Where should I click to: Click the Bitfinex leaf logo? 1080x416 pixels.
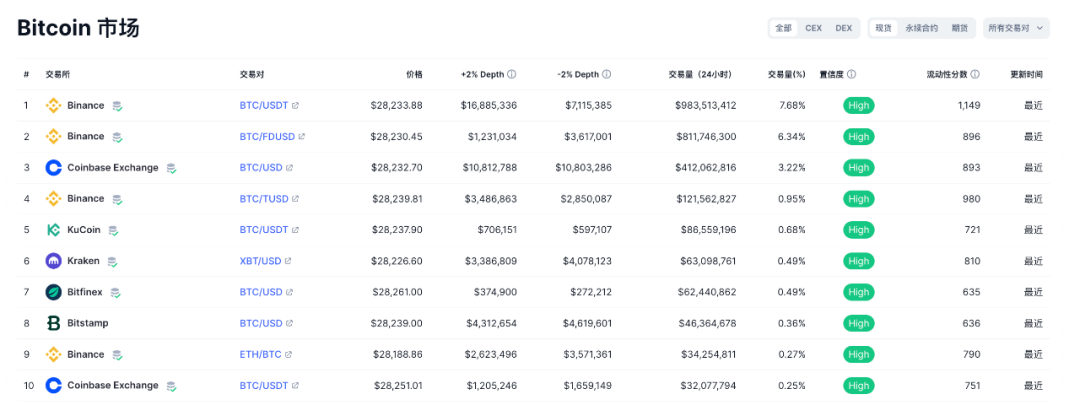click(x=54, y=292)
